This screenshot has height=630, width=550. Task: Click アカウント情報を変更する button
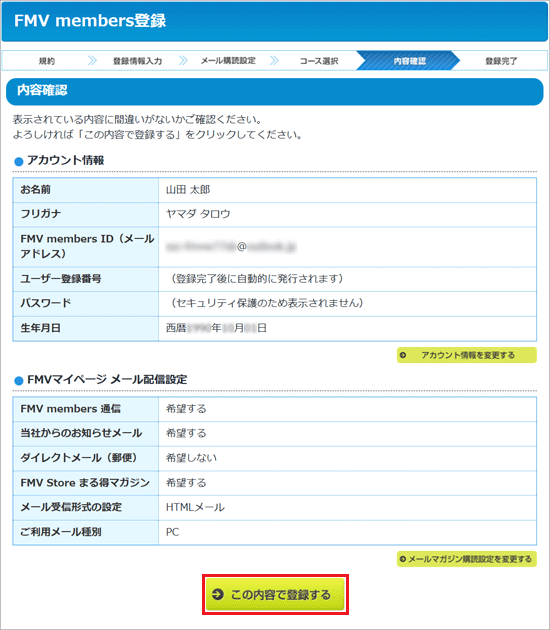tap(466, 355)
